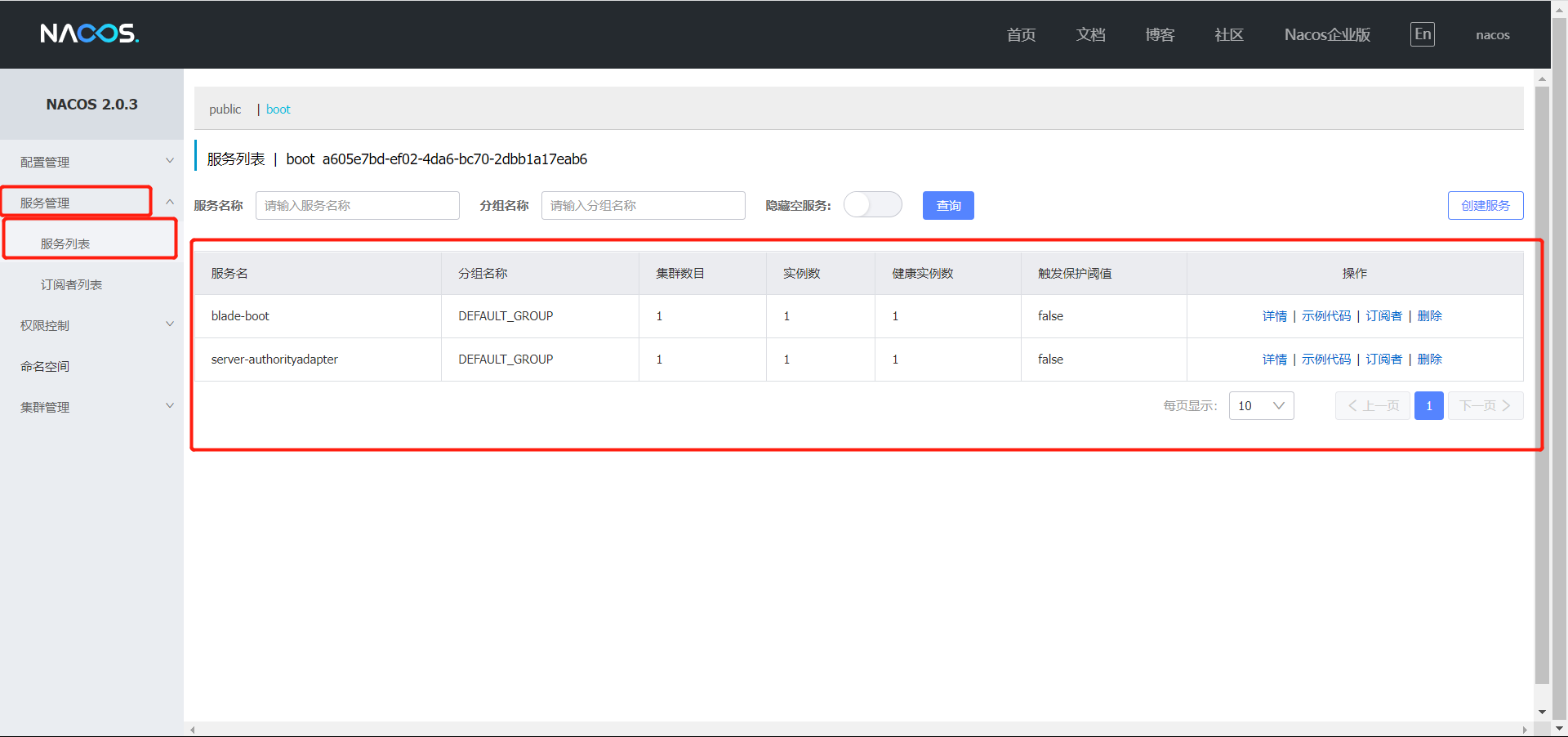Focus the 服务名称 input field

click(358, 205)
